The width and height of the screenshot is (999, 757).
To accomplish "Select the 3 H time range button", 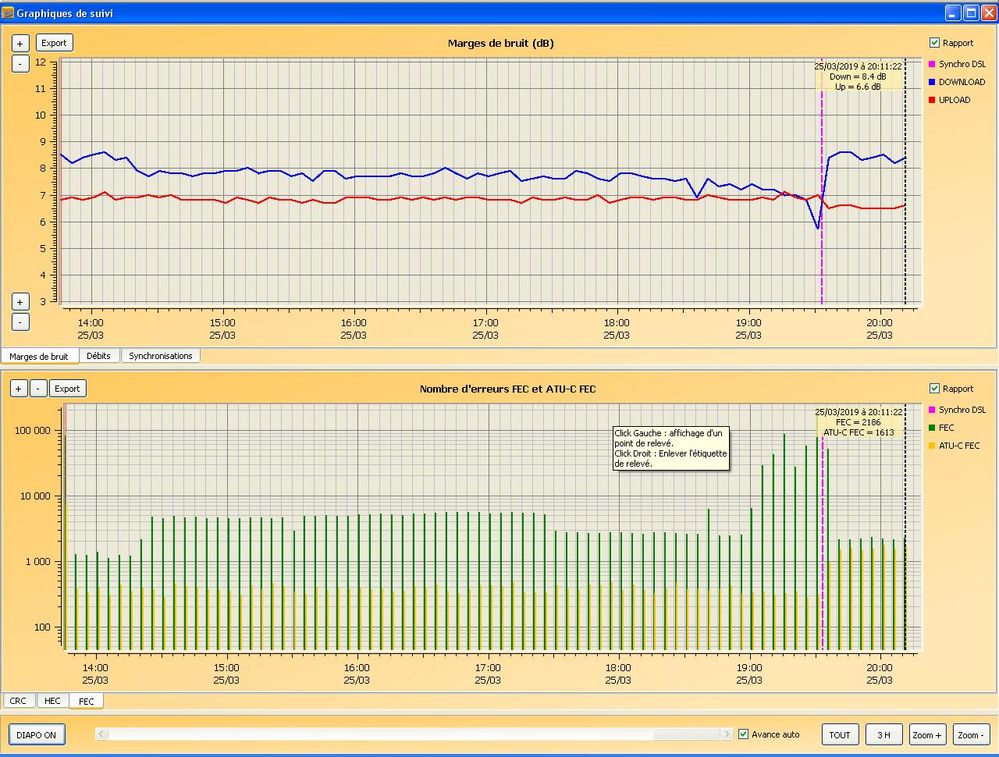I will (x=883, y=735).
